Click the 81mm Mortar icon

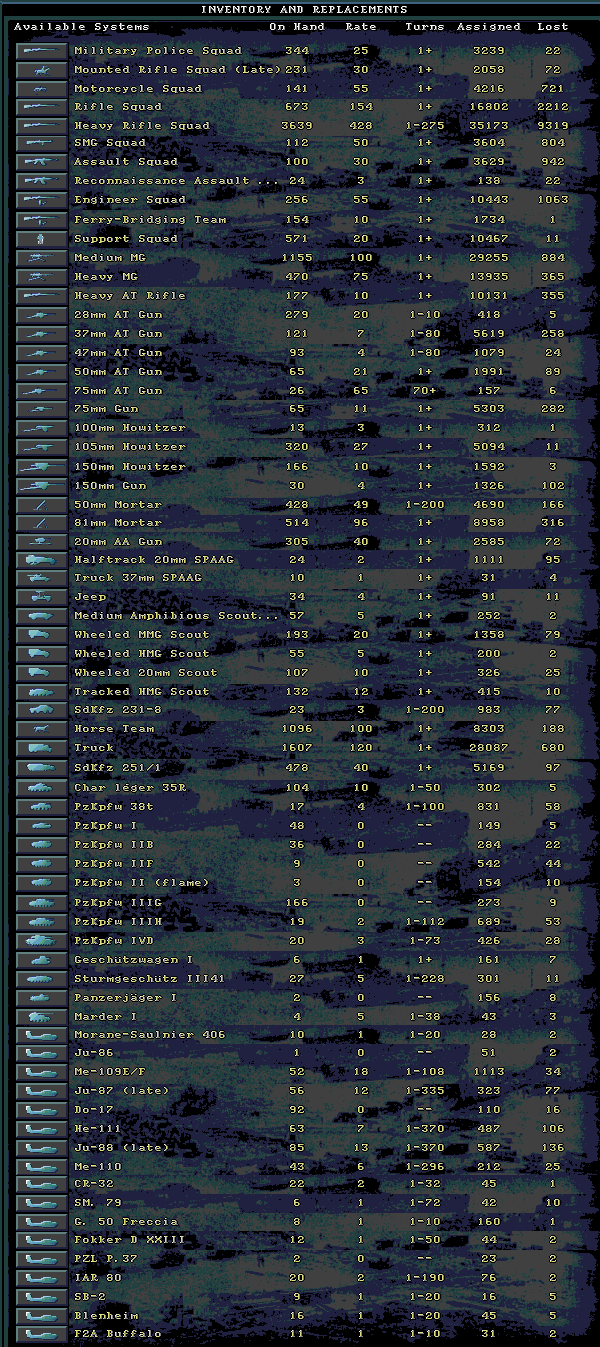[42, 523]
